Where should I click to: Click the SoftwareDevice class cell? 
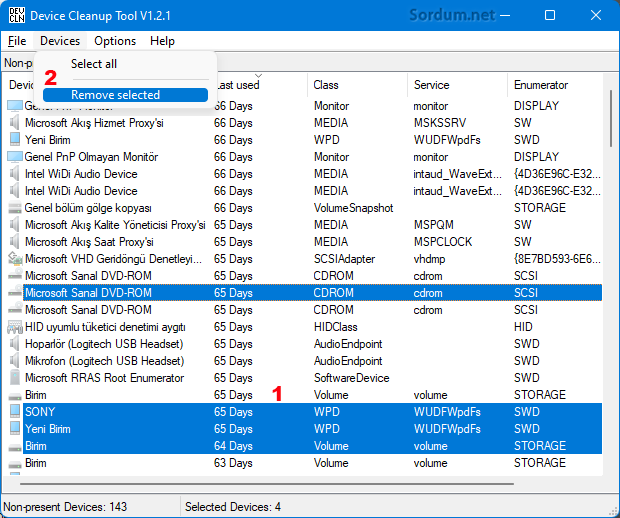(x=352, y=378)
